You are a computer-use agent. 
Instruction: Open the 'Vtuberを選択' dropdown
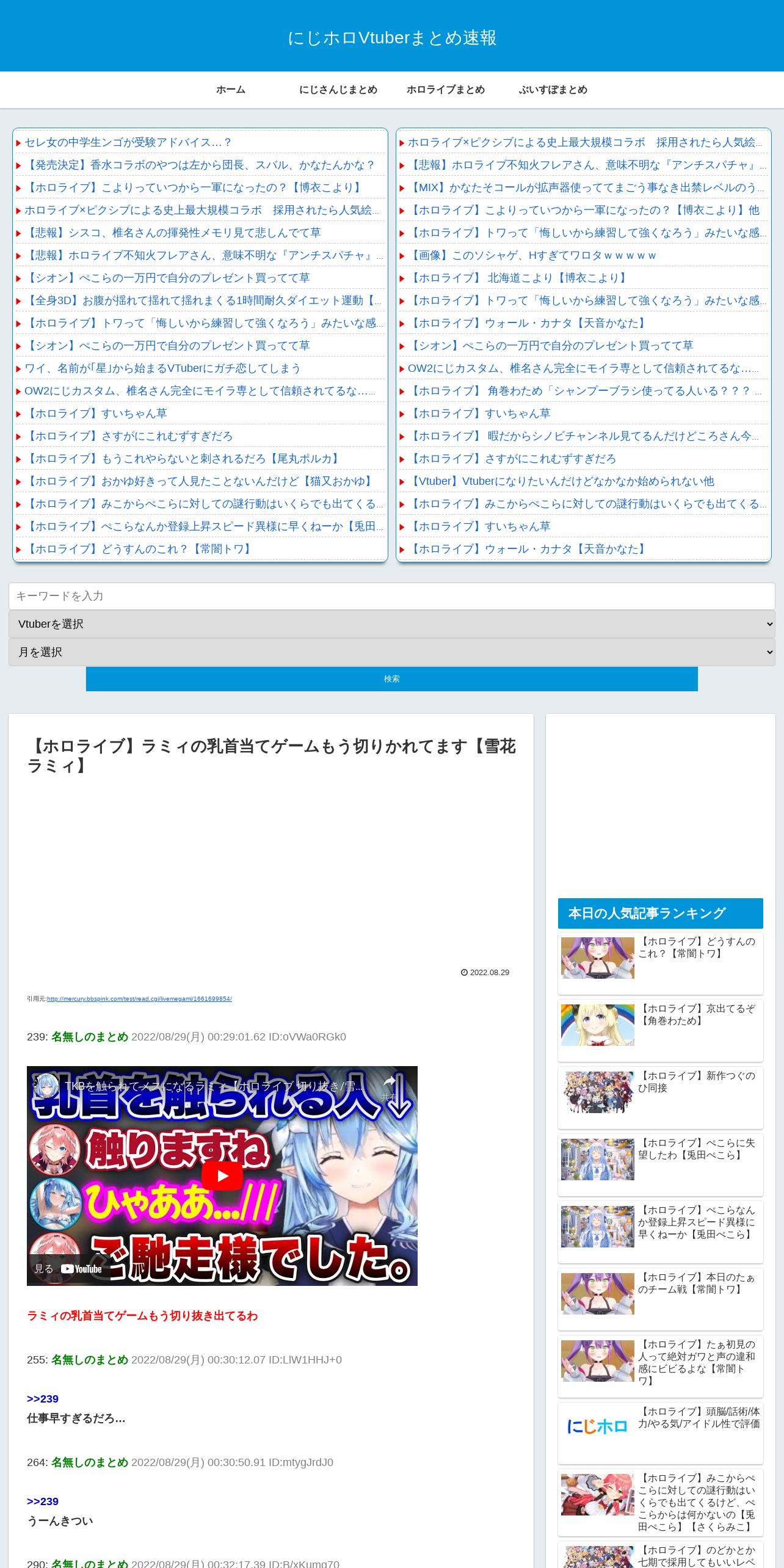(x=392, y=624)
